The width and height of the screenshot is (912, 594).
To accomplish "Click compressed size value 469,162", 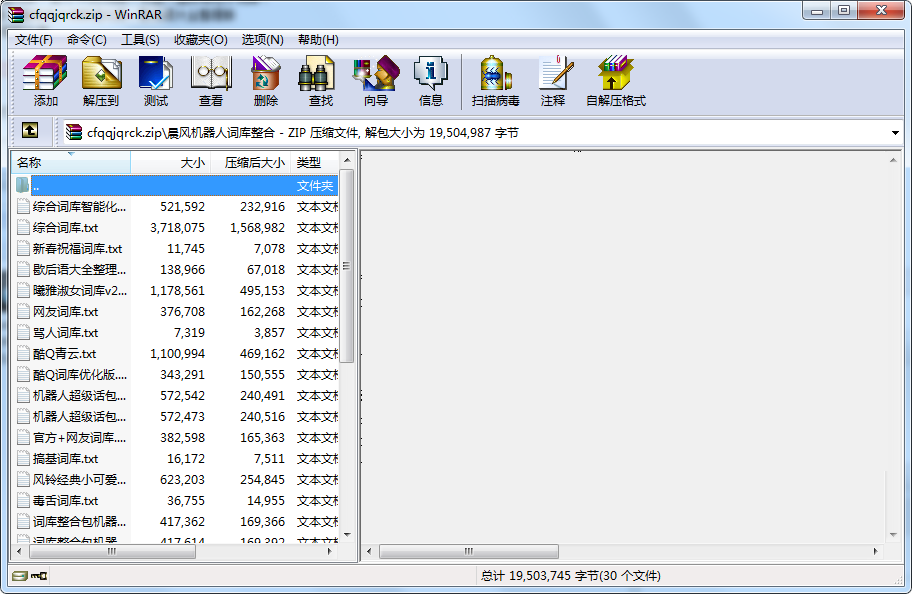I will click(x=262, y=353).
